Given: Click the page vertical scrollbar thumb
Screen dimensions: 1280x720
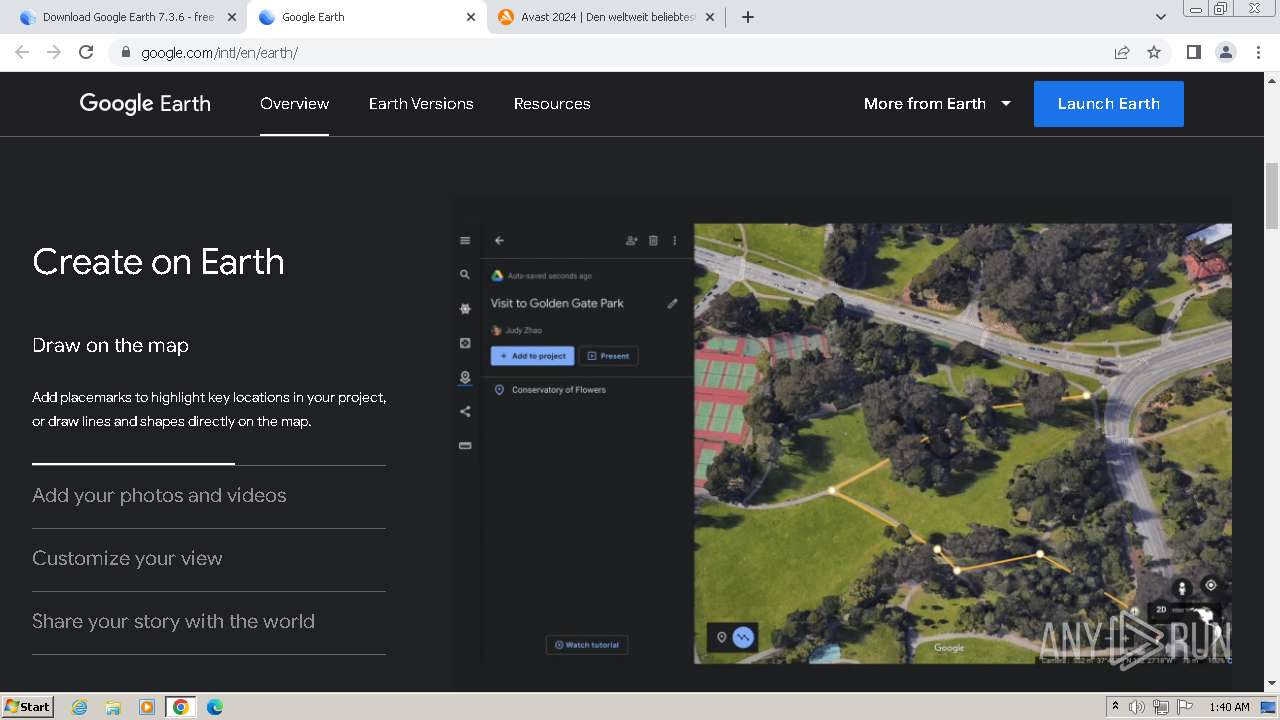Looking at the screenshot, I should pyautogui.click(x=1272, y=195).
